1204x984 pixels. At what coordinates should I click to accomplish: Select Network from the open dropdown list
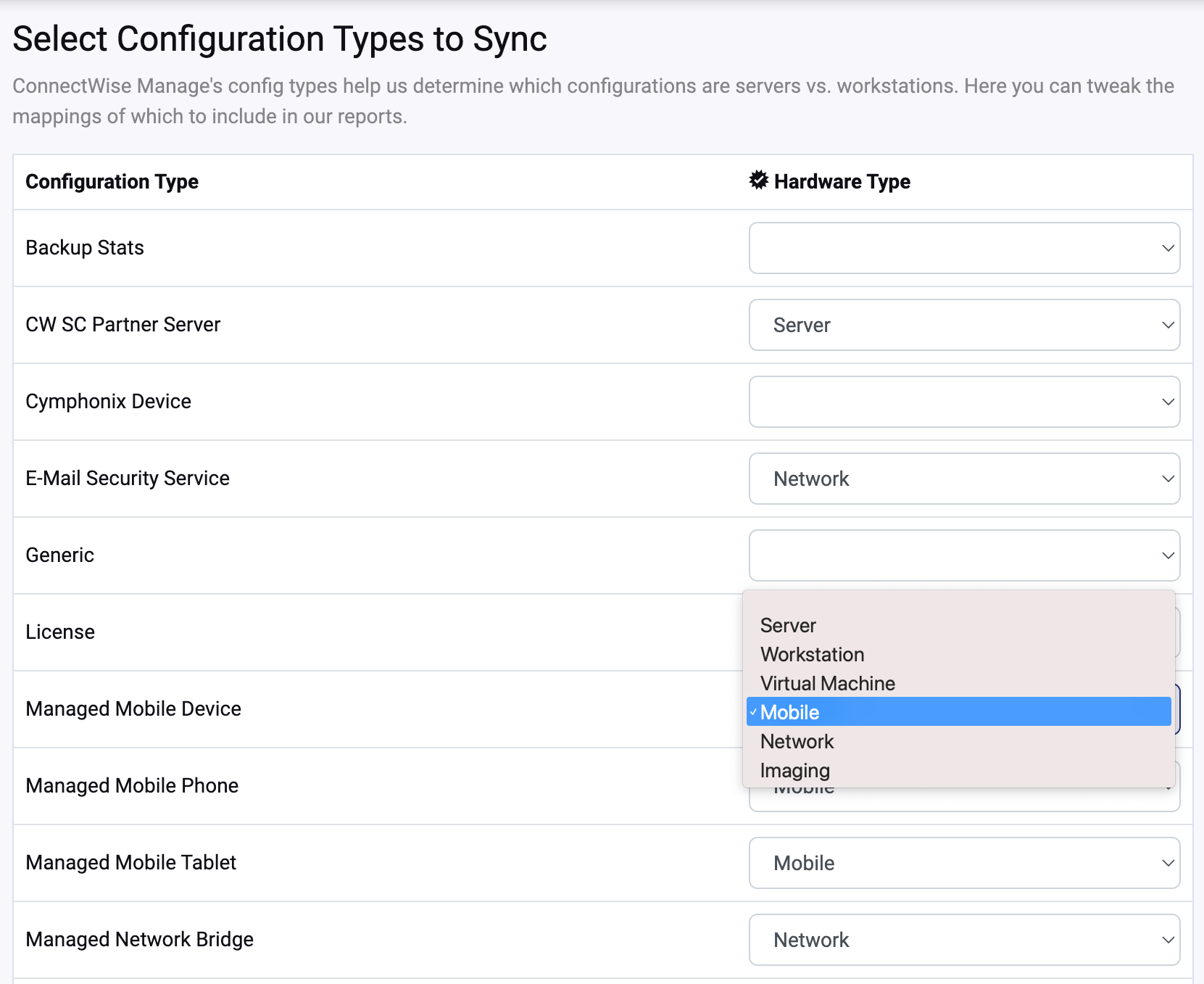tap(797, 741)
